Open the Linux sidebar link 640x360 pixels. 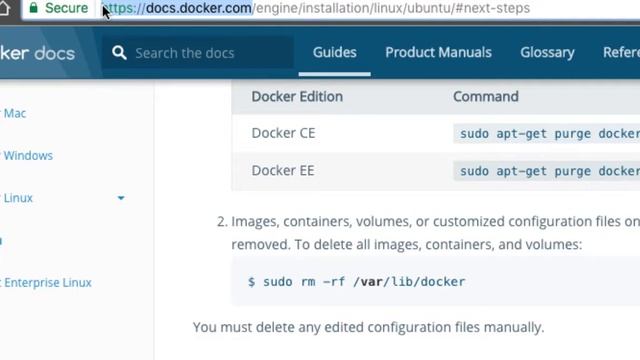(x=18, y=198)
